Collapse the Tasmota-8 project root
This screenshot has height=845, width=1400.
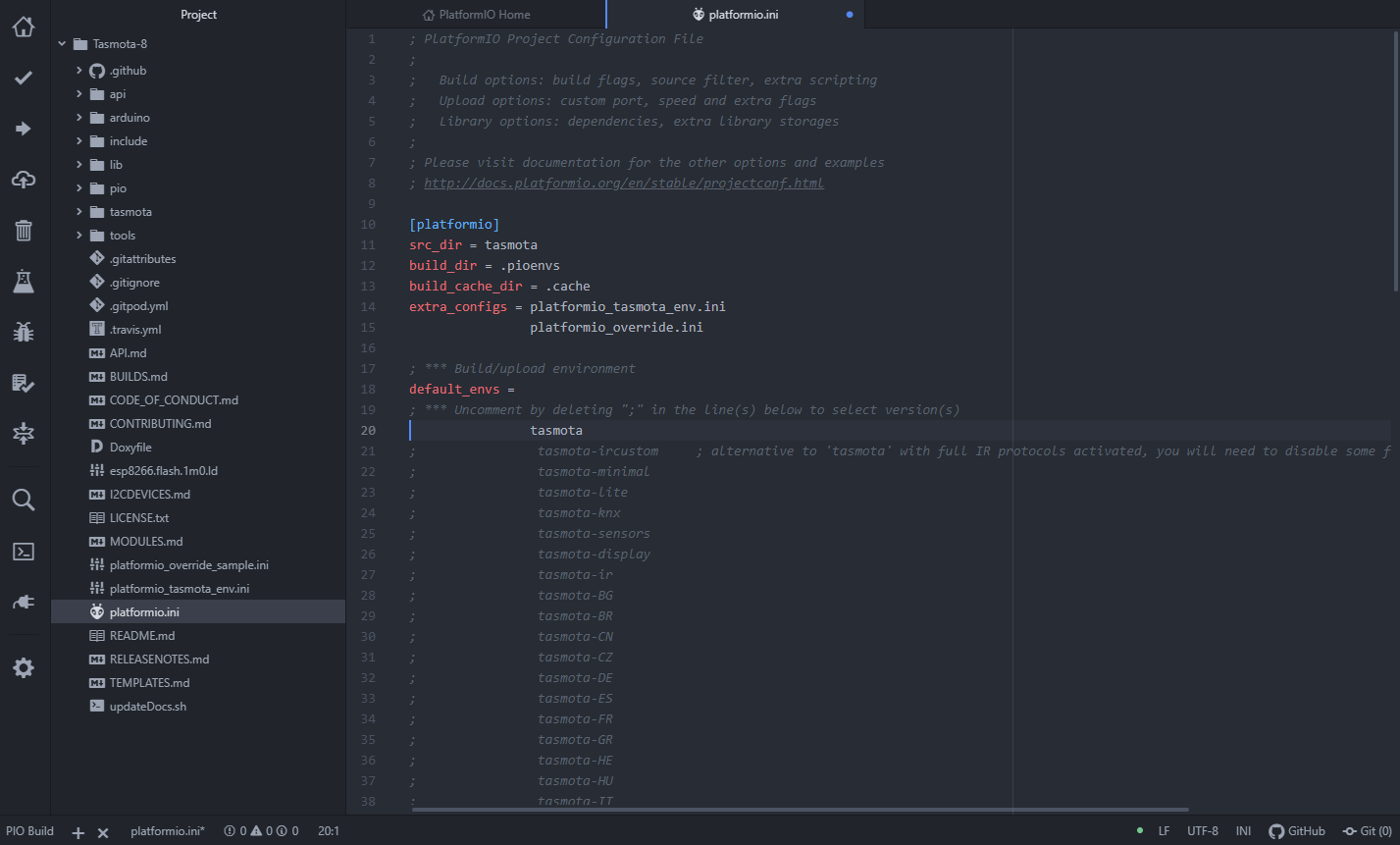(62, 44)
